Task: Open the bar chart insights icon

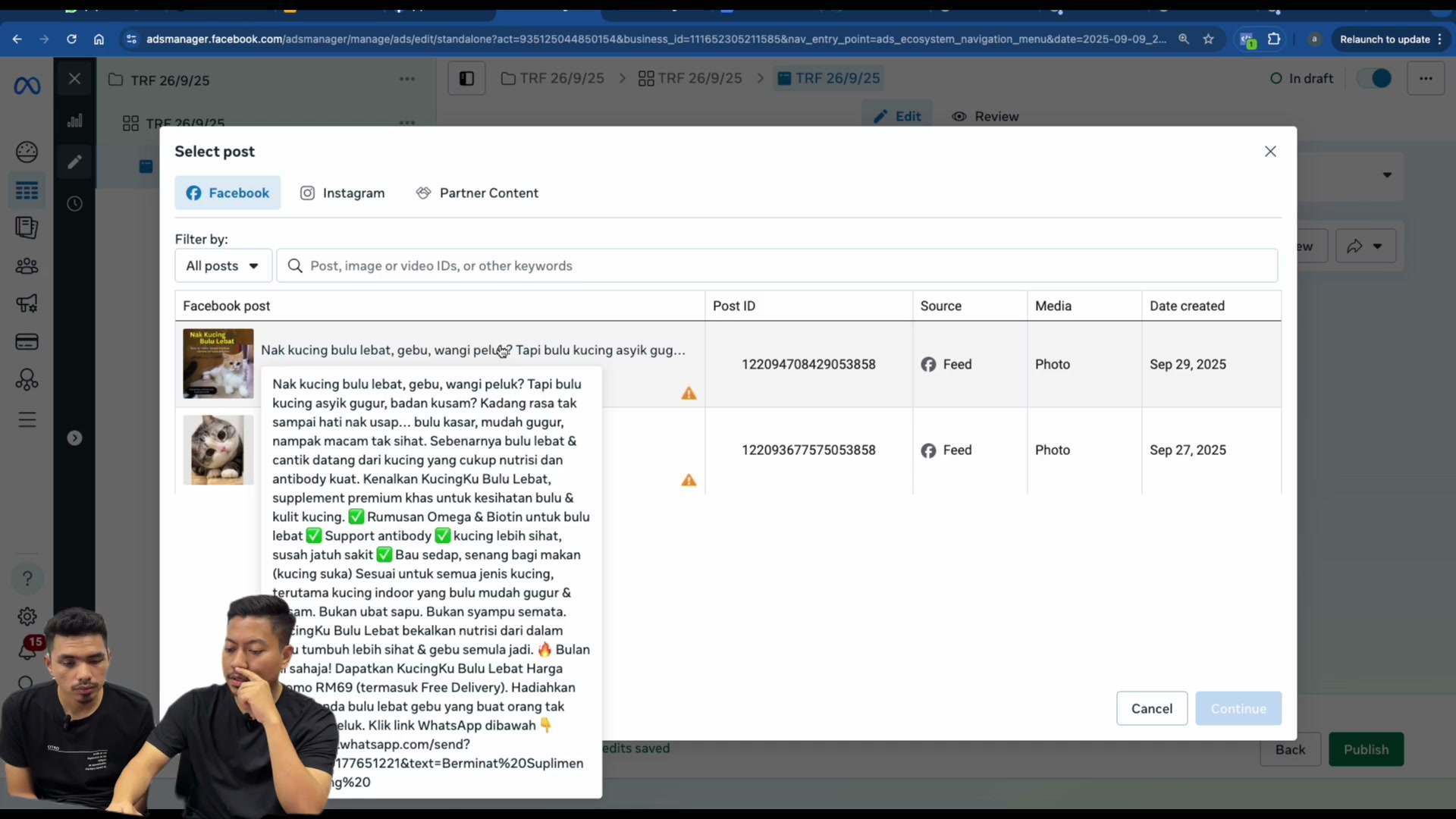Action: click(x=74, y=121)
